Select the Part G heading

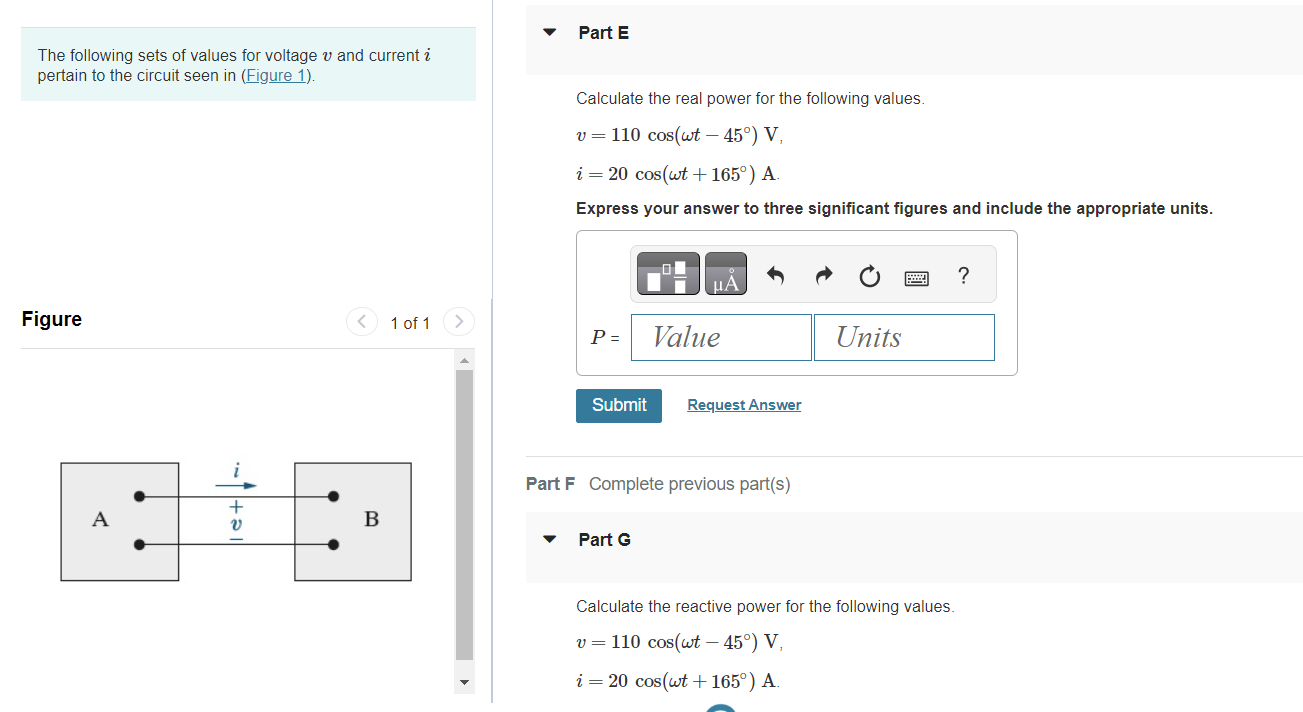click(x=604, y=539)
